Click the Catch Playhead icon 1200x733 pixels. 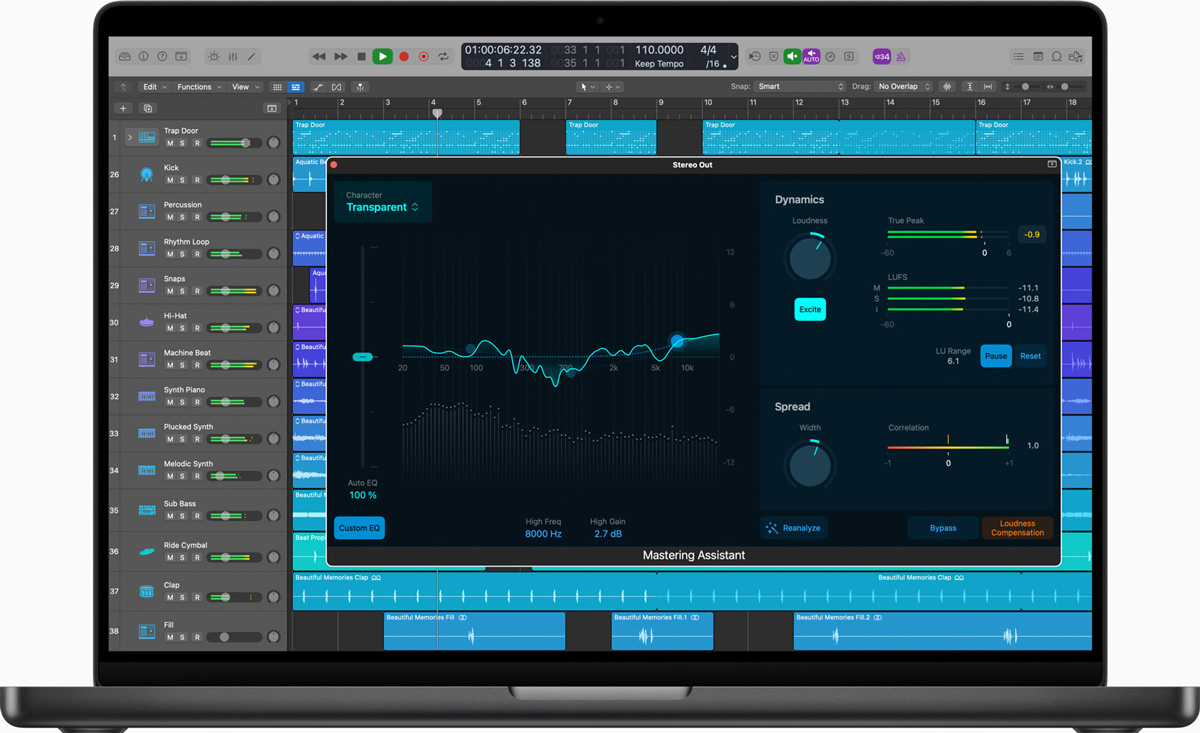pos(361,87)
